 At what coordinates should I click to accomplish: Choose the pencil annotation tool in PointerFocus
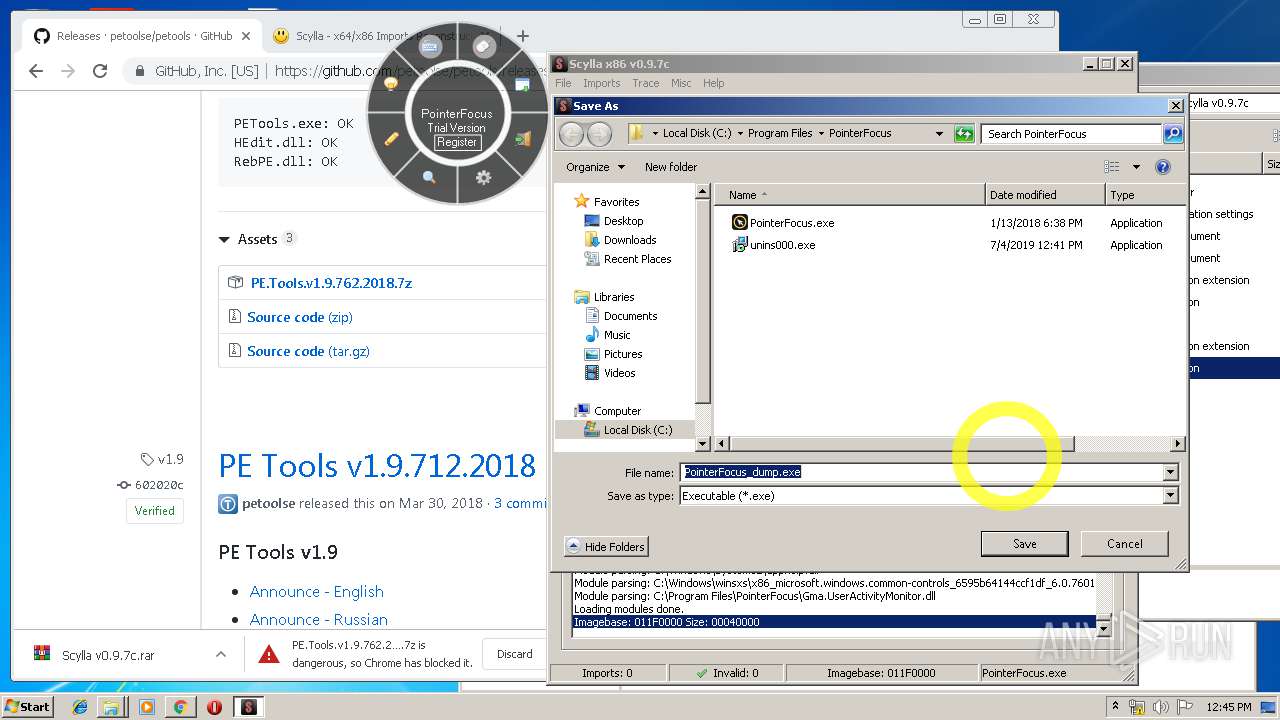391,138
